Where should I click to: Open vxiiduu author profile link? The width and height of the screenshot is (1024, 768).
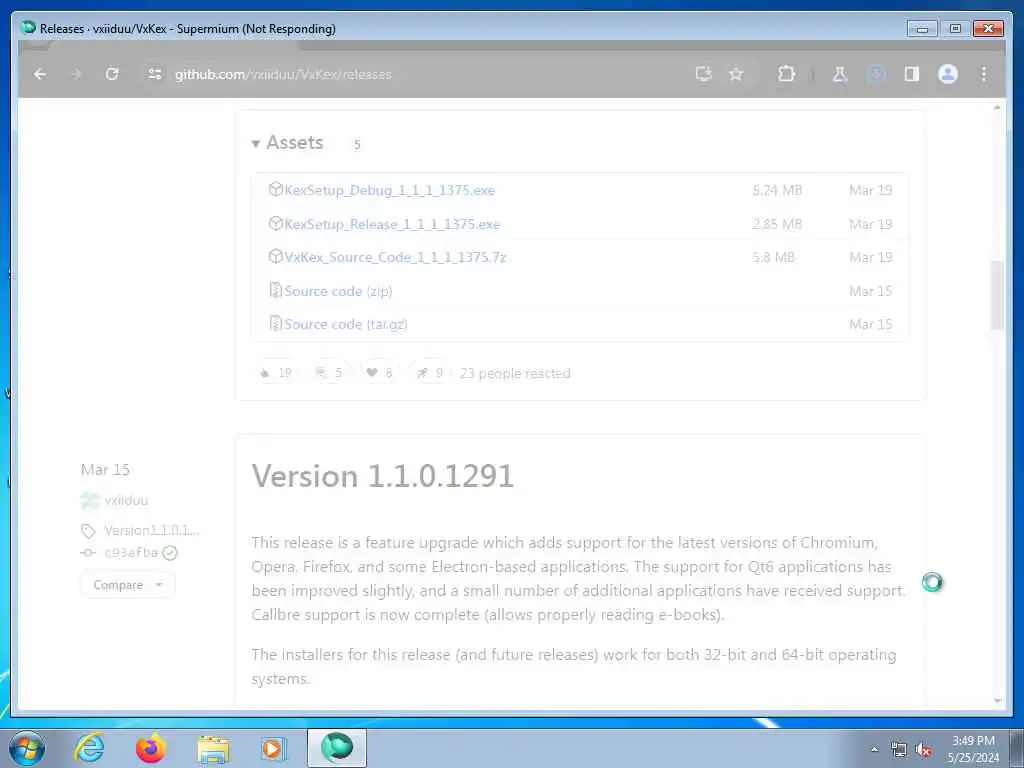click(x=127, y=501)
